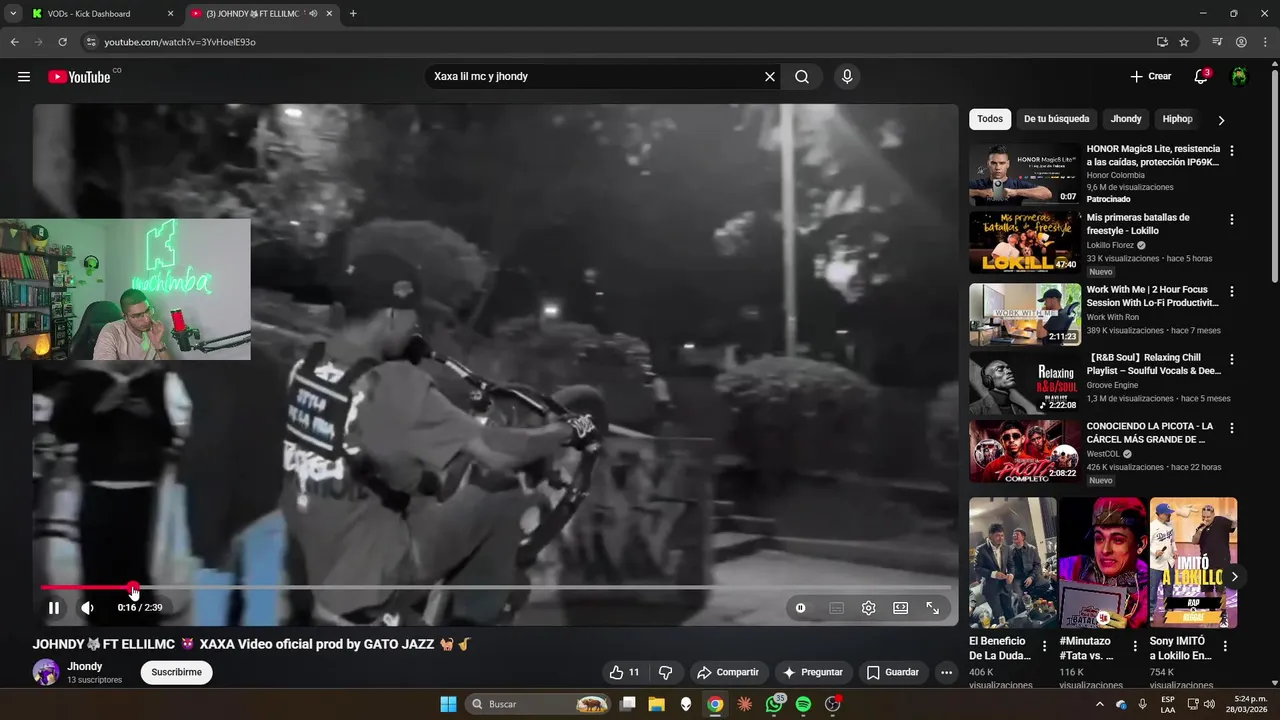This screenshot has height=720, width=1280.
Task: Open Mis primeras batallas de freestyle video
Action: click(x=1025, y=243)
